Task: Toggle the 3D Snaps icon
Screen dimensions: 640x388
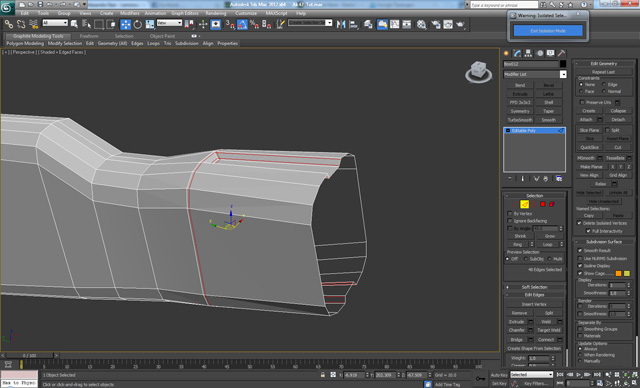Action: [x=230, y=24]
